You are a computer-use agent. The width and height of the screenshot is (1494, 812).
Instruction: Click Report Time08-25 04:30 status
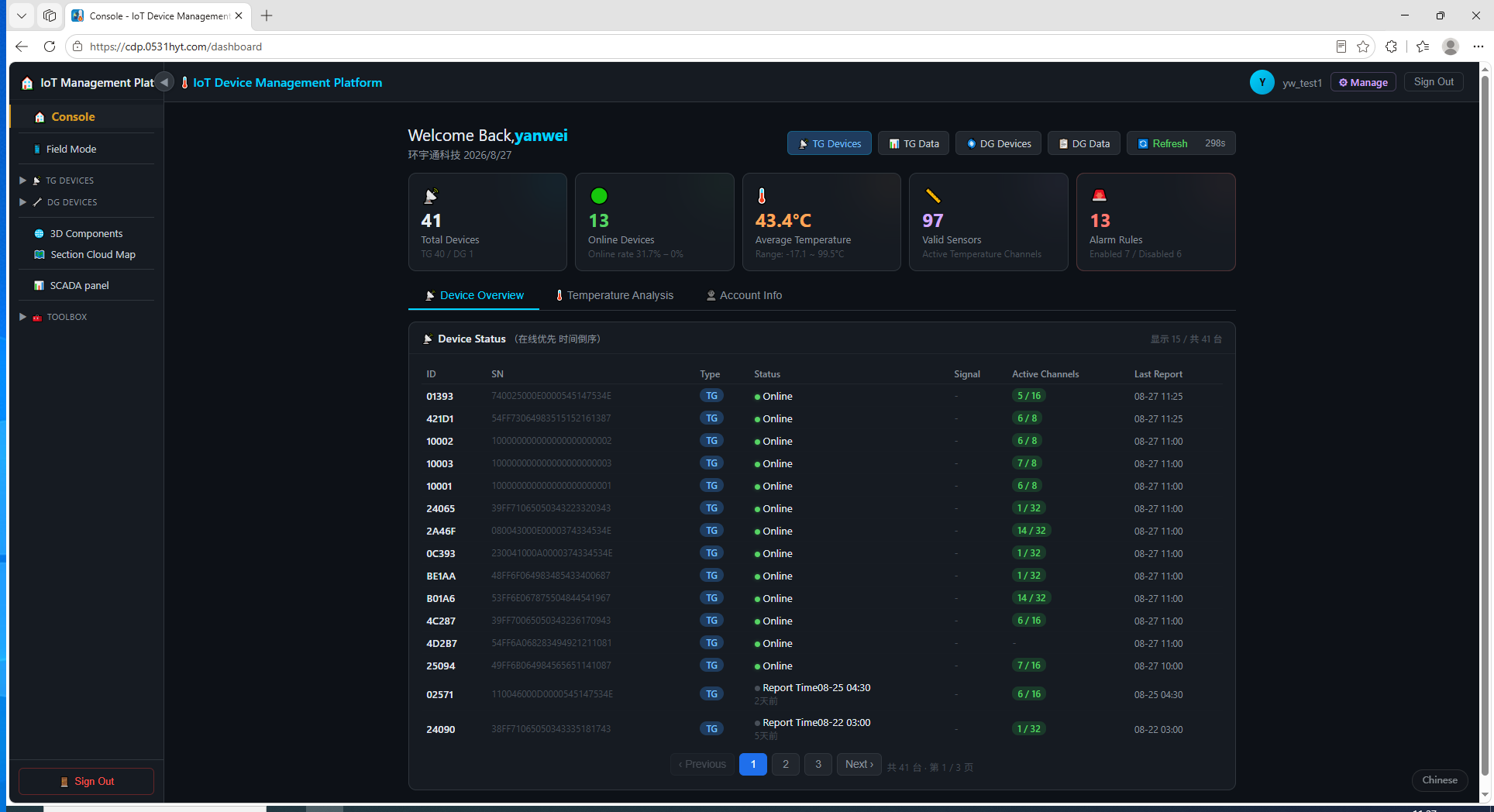coord(816,688)
